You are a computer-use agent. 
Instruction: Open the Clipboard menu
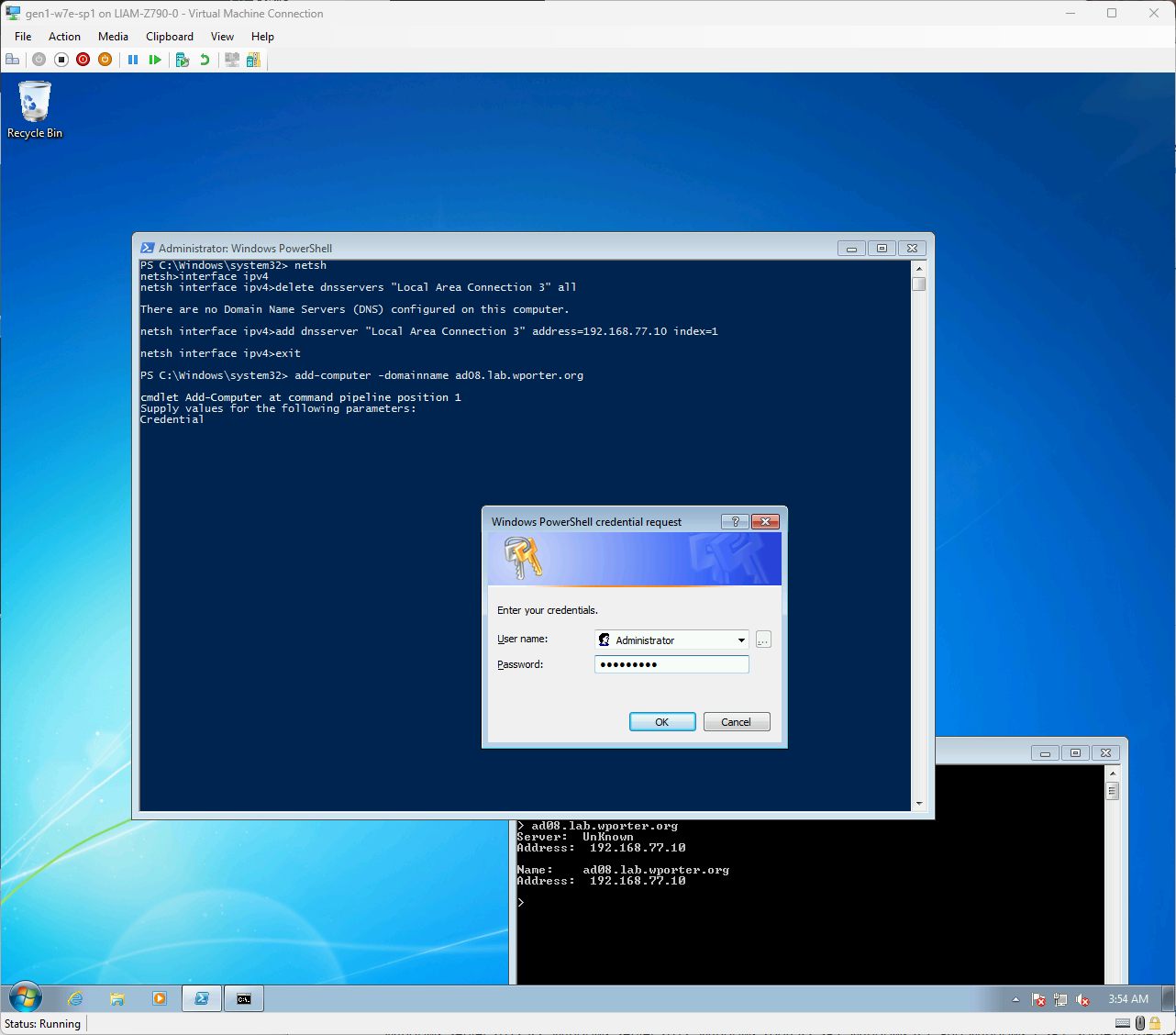point(170,37)
